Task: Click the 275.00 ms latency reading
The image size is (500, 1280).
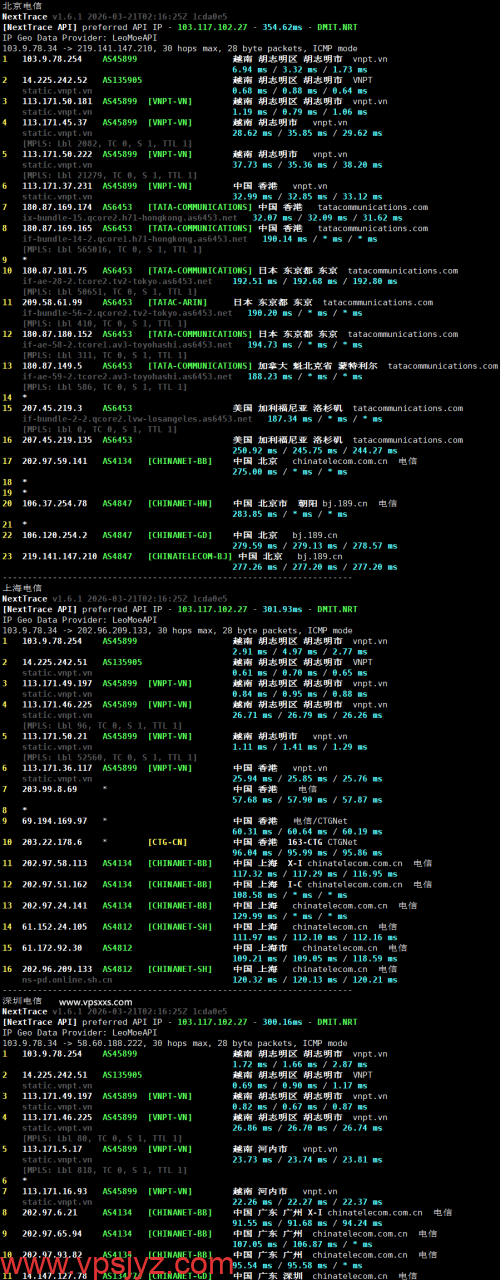Action: click(x=254, y=472)
